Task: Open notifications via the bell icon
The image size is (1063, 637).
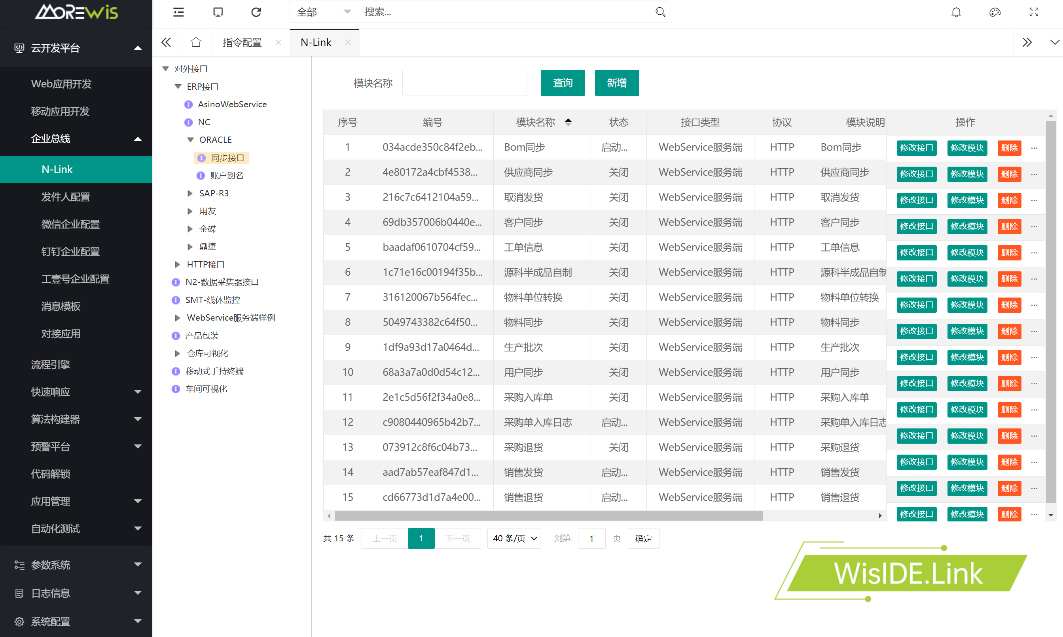Action: (956, 12)
